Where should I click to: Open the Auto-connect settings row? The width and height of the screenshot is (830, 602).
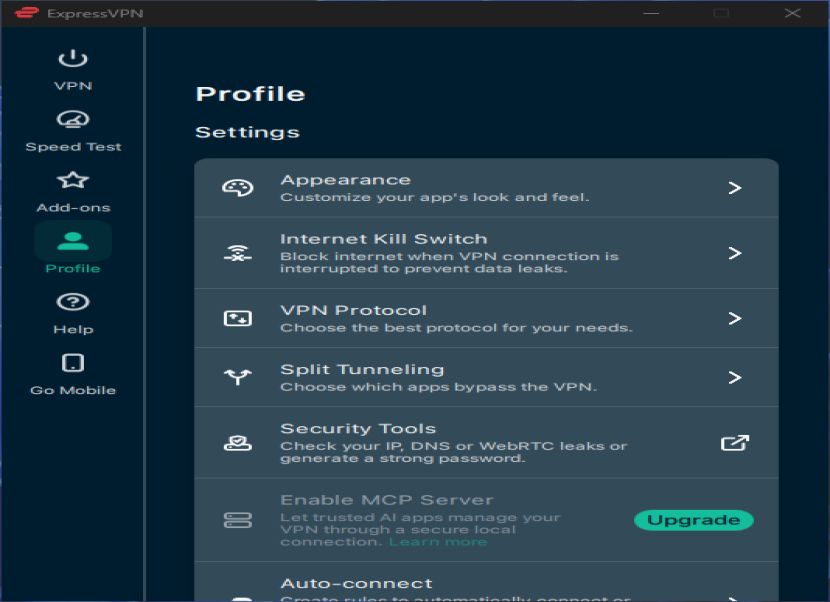(x=486, y=582)
